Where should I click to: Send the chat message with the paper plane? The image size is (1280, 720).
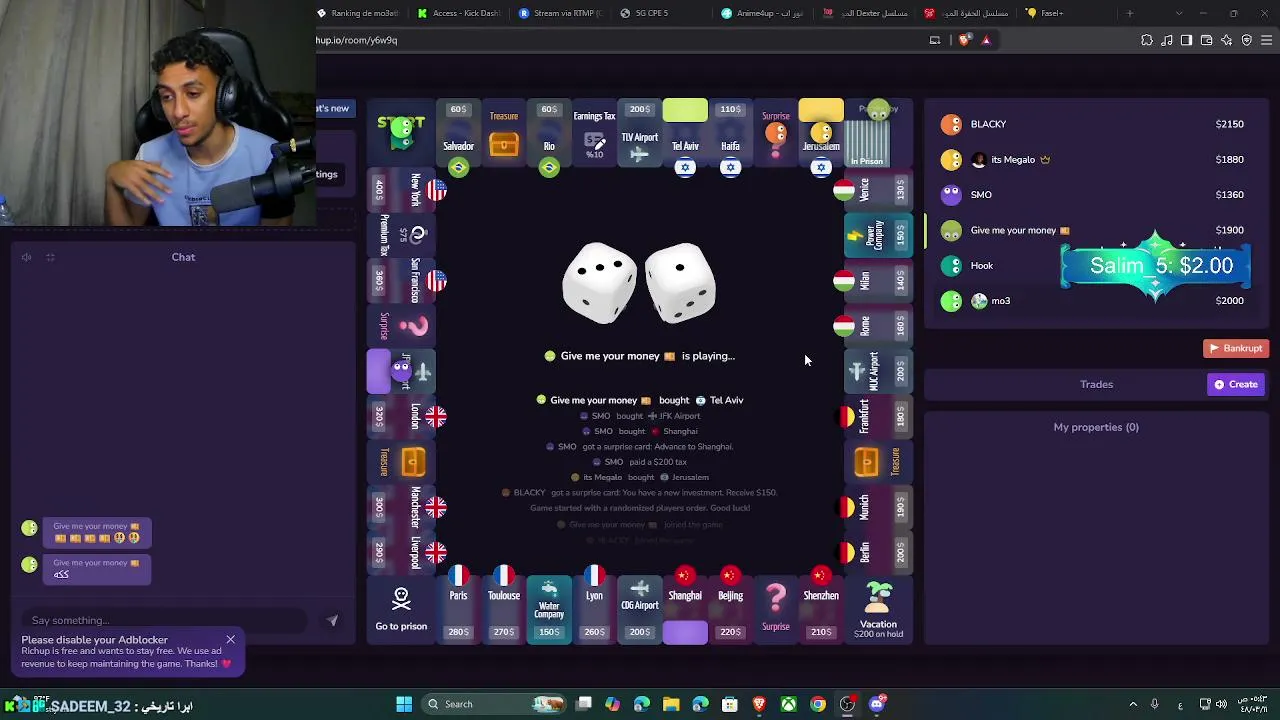332,620
